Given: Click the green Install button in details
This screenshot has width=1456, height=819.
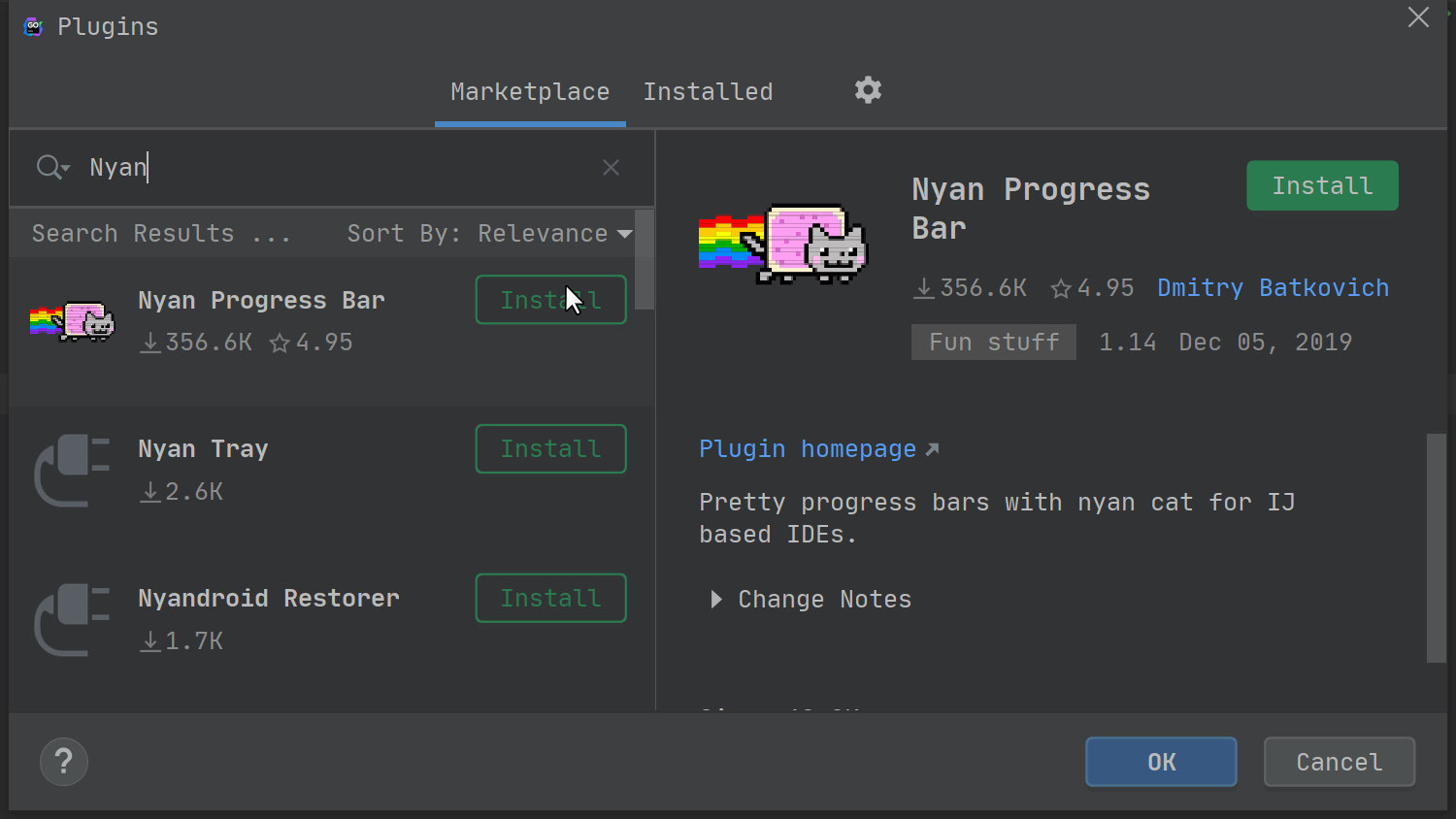Looking at the screenshot, I should tap(1322, 185).
